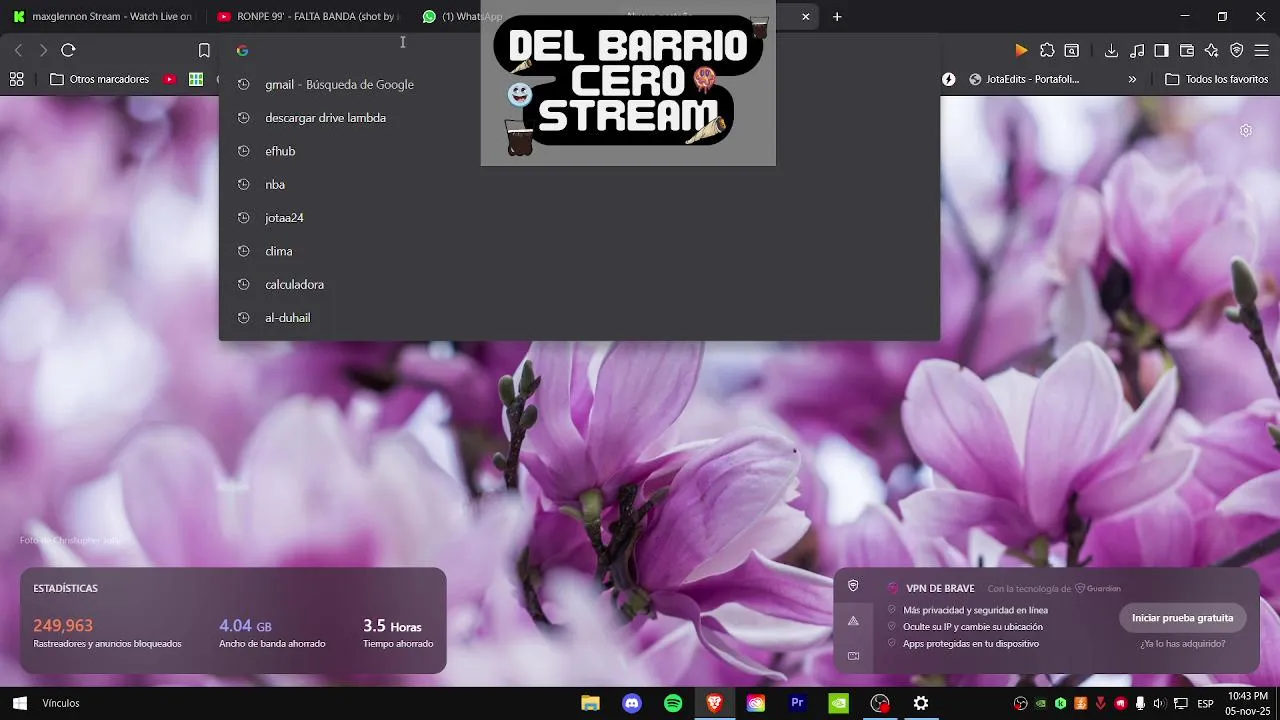Open Windows Settings gear in the taskbar
The width and height of the screenshot is (1280, 720).
click(x=921, y=703)
